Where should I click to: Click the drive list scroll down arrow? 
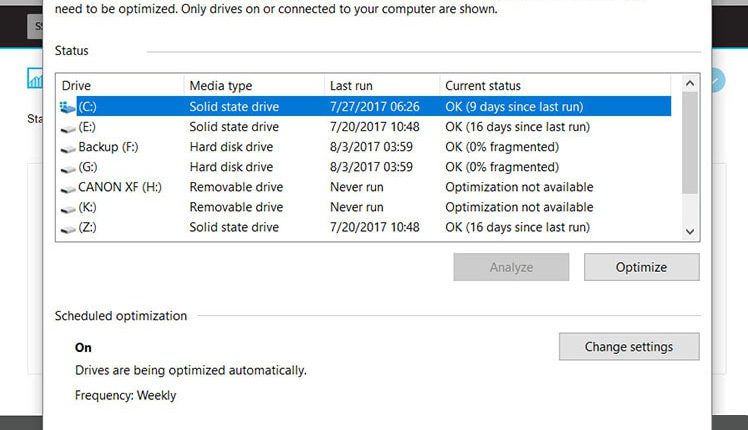pyautogui.click(x=690, y=231)
